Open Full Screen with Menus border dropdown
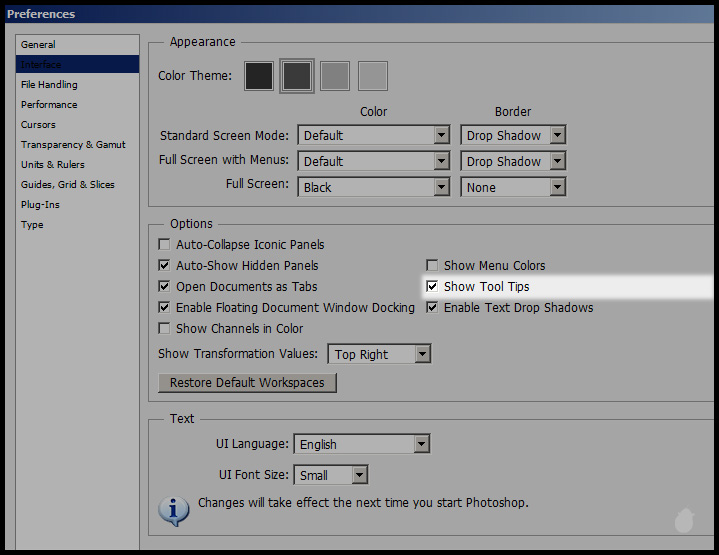719x555 pixels. pyautogui.click(x=557, y=161)
